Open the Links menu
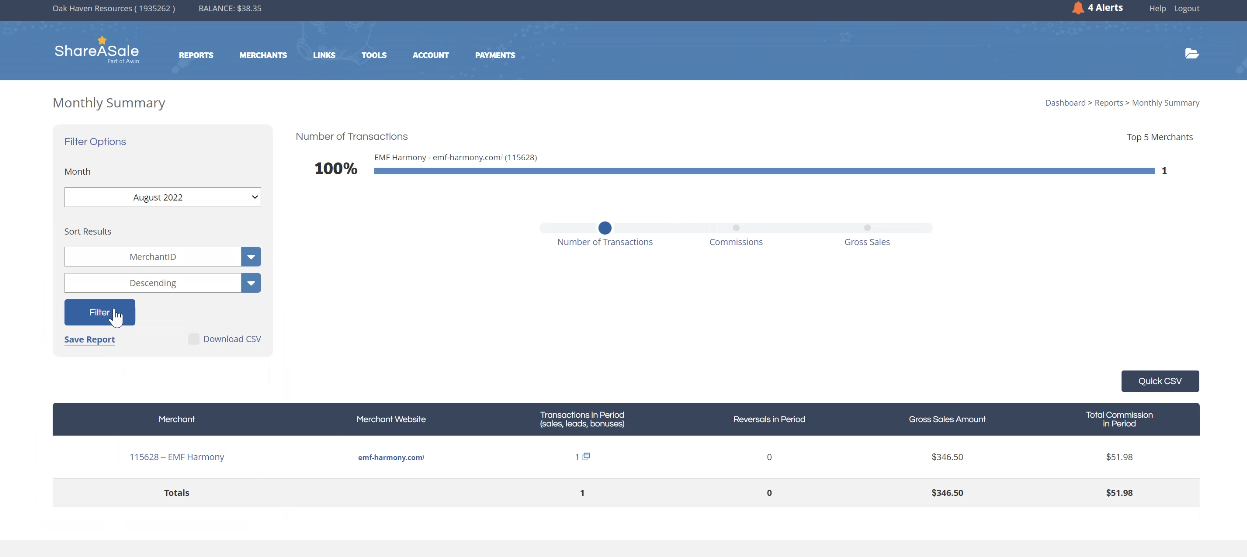The image size is (1247, 557). tap(324, 55)
